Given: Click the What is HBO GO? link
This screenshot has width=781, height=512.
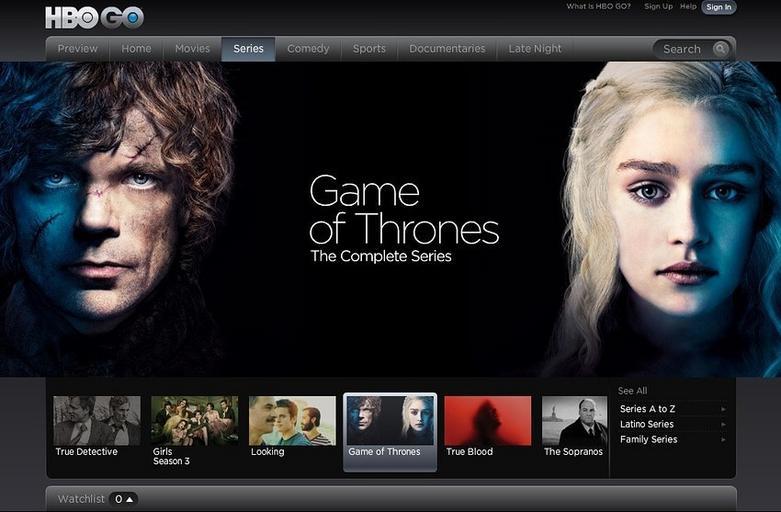Looking at the screenshot, I should pyautogui.click(x=598, y=6).
